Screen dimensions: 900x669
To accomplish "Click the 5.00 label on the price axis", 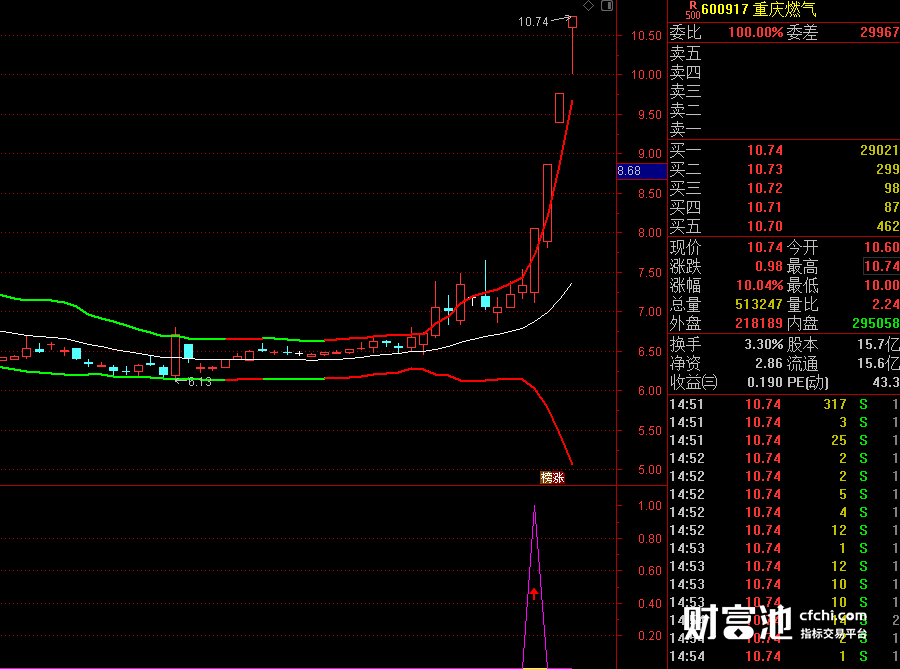I will click(650, 469).
